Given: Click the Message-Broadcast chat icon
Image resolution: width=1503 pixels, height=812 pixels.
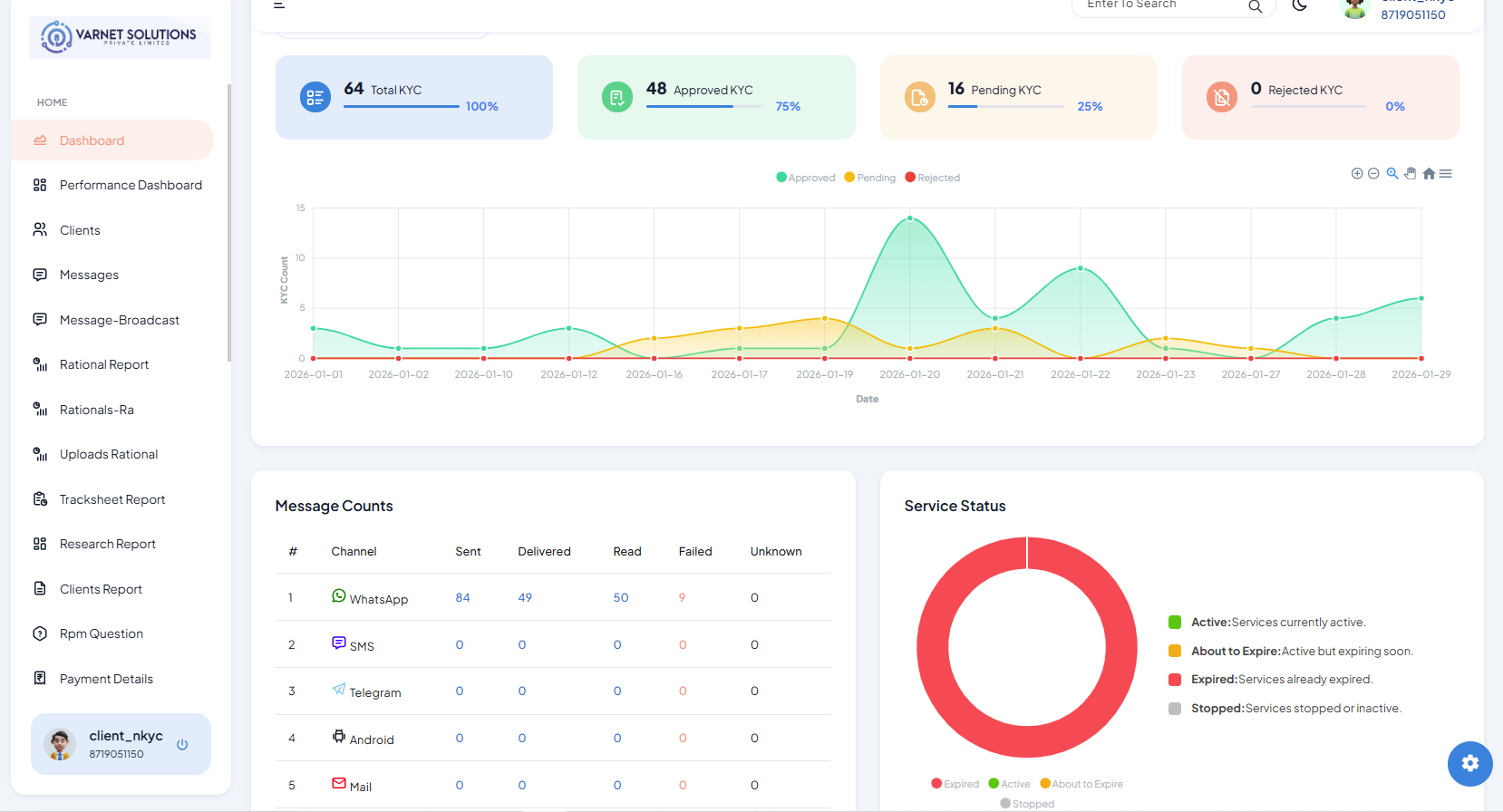Looking at the screenshot, I should [x=40, y=319].
